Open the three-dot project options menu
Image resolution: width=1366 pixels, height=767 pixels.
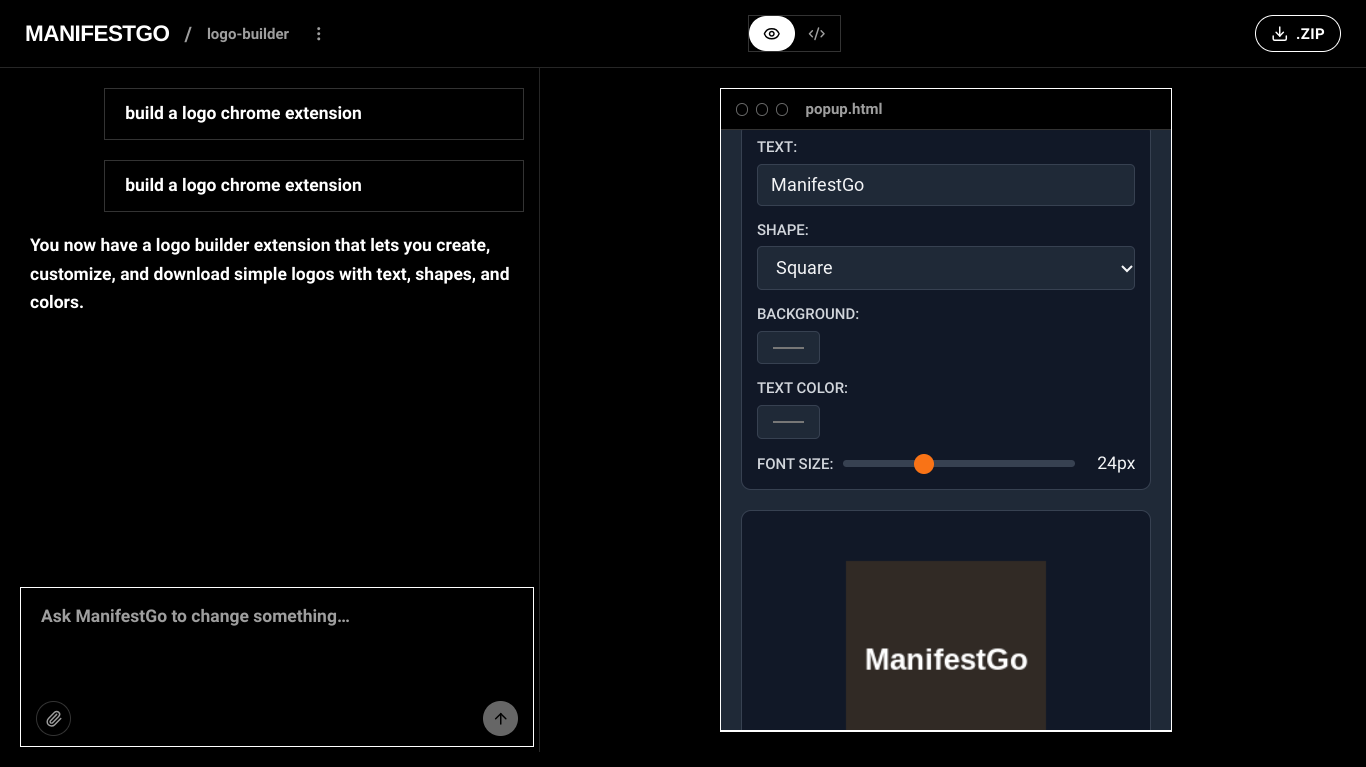319,34
